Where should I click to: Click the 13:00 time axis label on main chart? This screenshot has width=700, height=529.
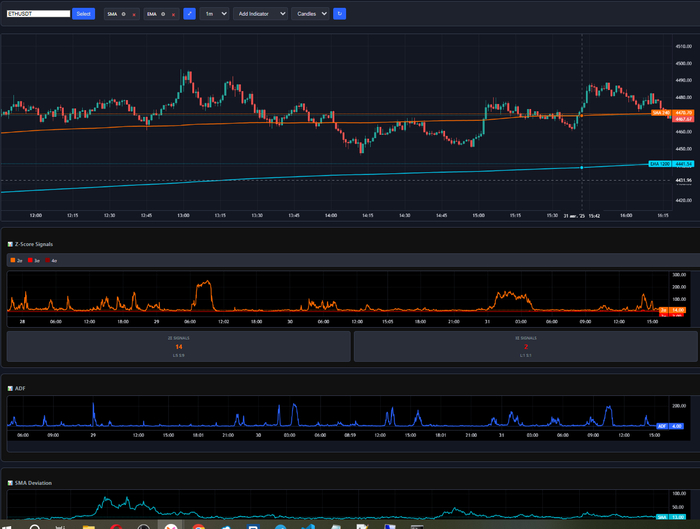point(183,215)
